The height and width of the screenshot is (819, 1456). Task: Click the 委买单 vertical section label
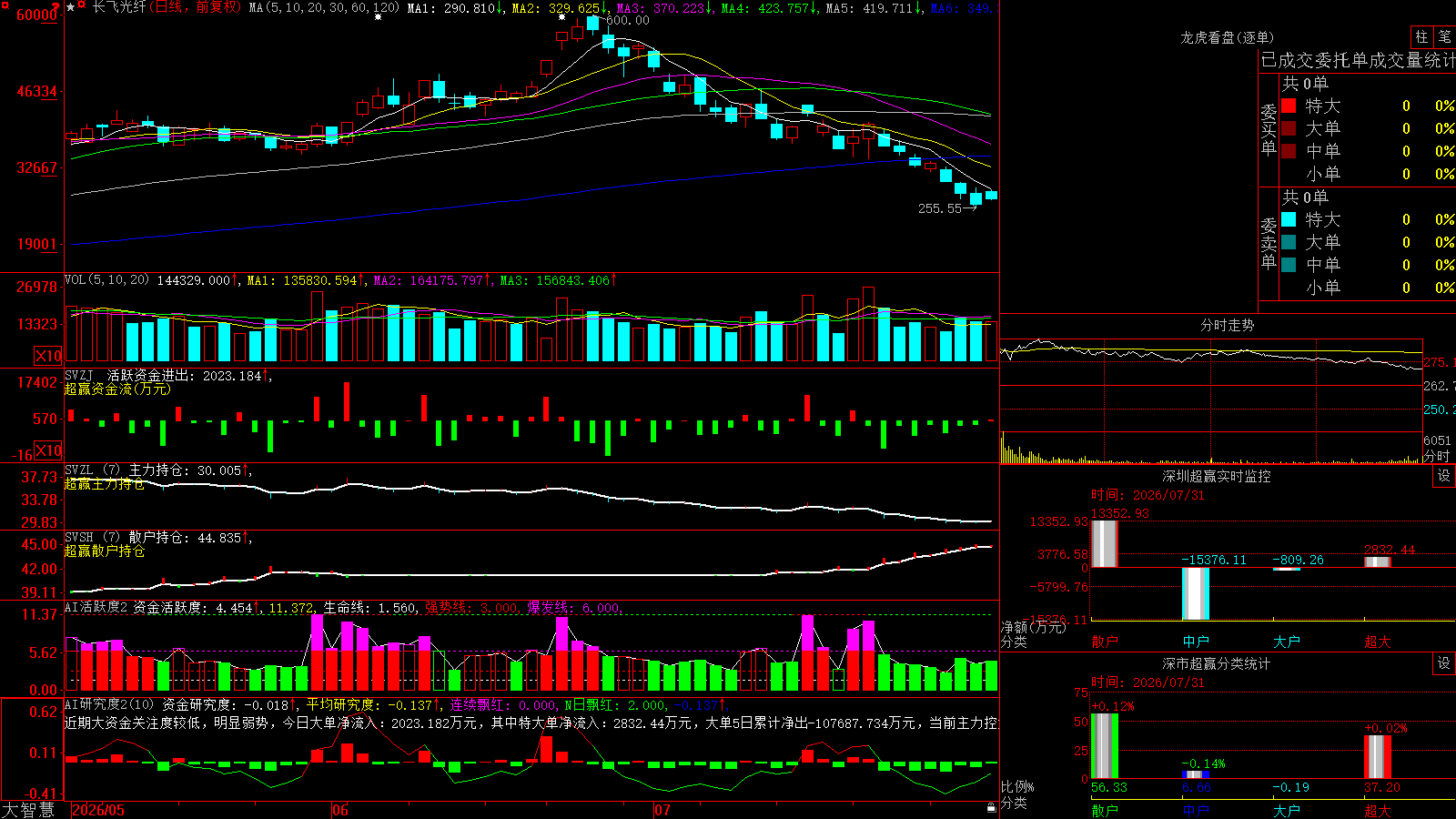click(x=1269, y=129)
